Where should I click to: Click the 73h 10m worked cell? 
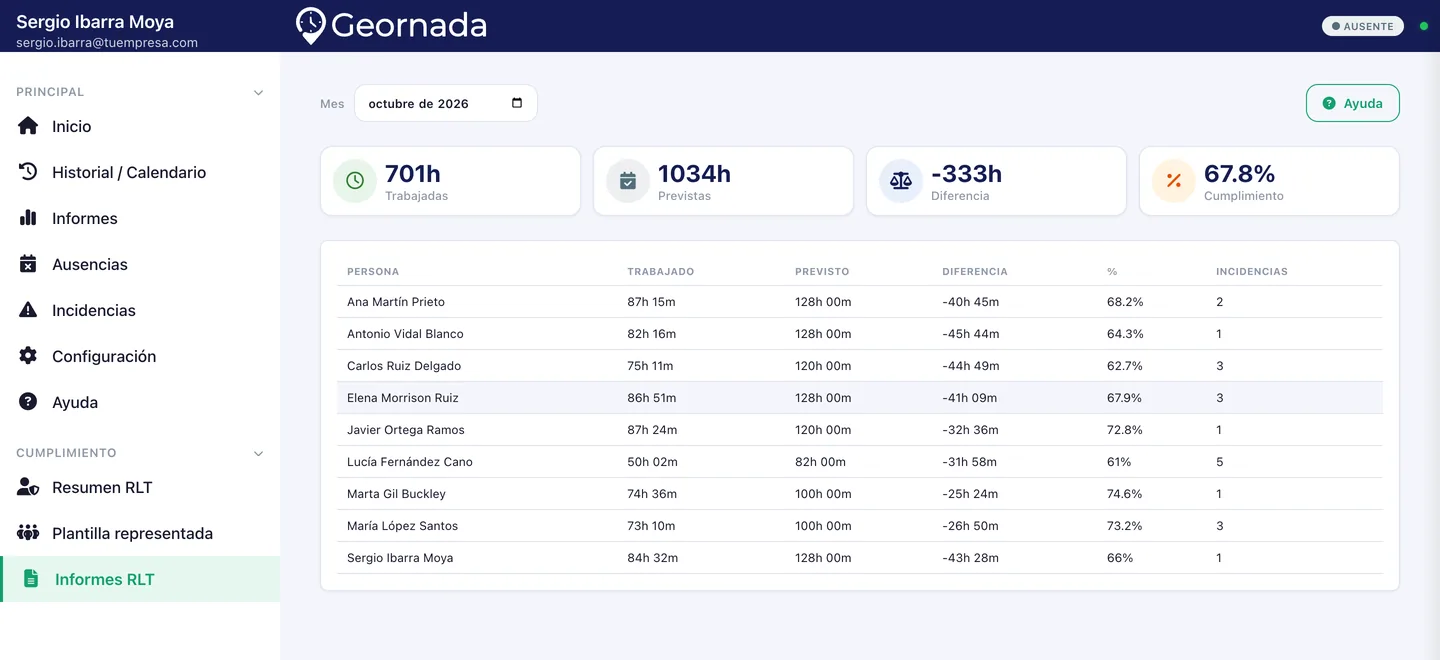[x=651, y=526]
